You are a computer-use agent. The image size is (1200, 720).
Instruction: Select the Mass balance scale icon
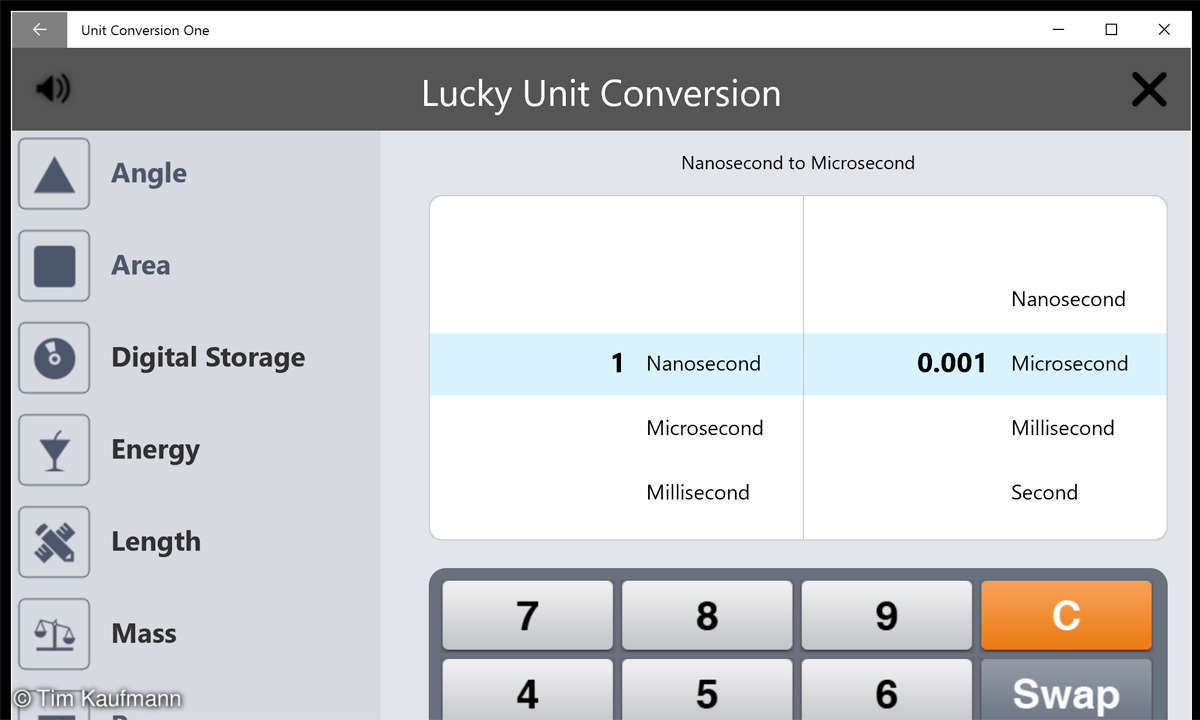(x=54, y=634)
